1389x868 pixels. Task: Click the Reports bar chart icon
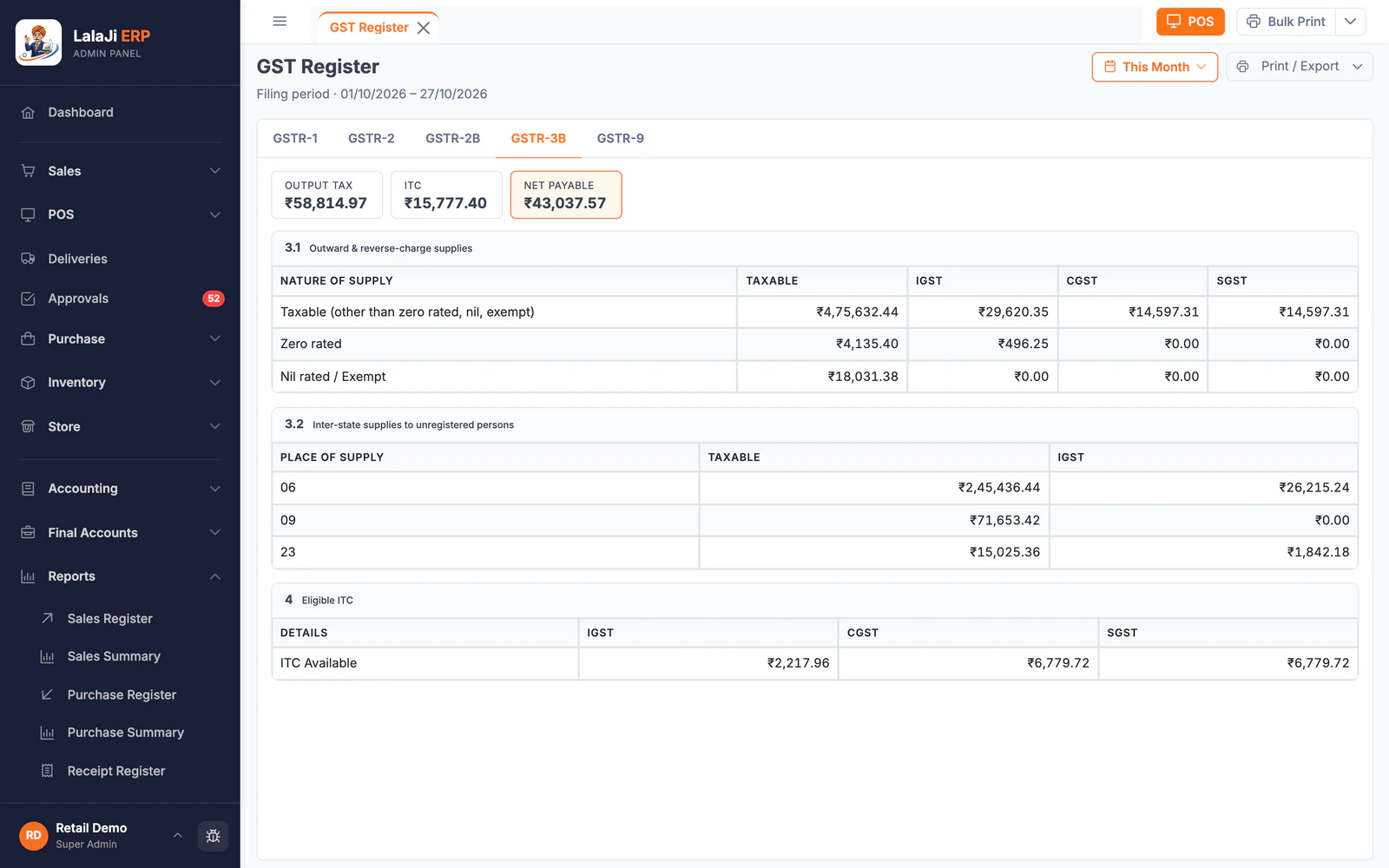28,576
